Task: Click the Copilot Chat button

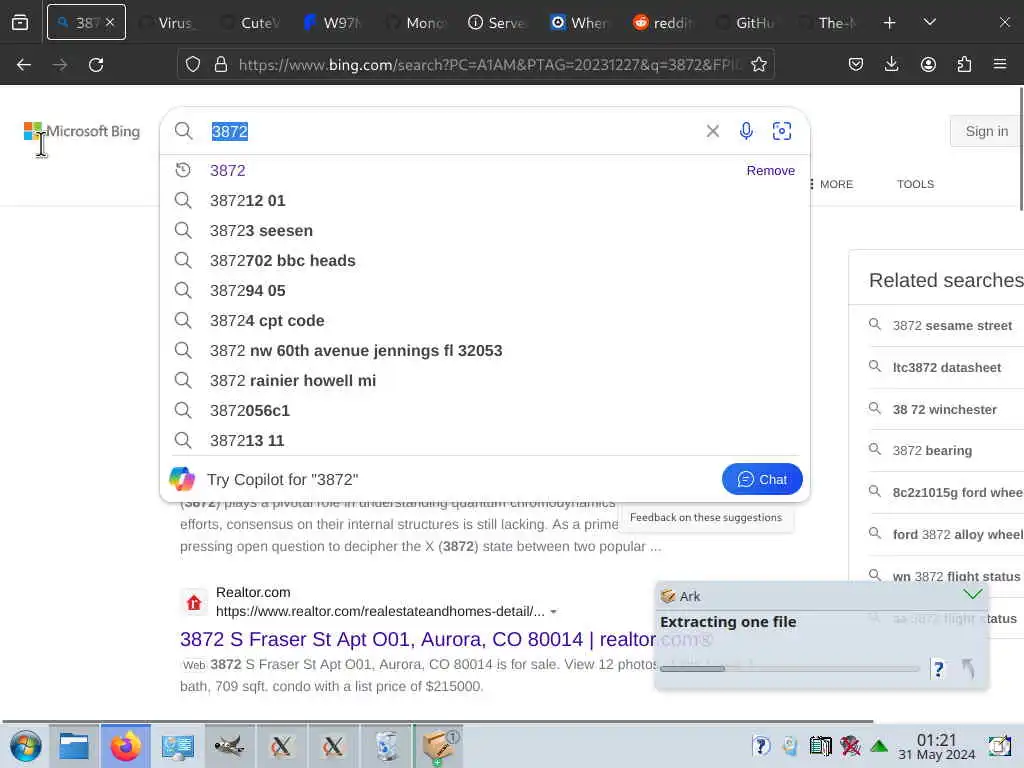Action: (x=761, y=479)
